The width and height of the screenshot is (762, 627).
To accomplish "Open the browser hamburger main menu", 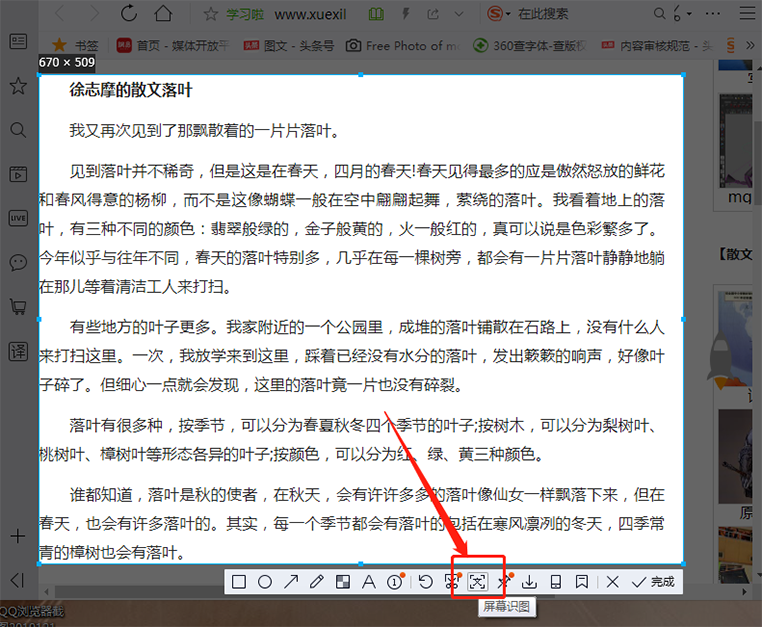I will click(x=747, y=13).
